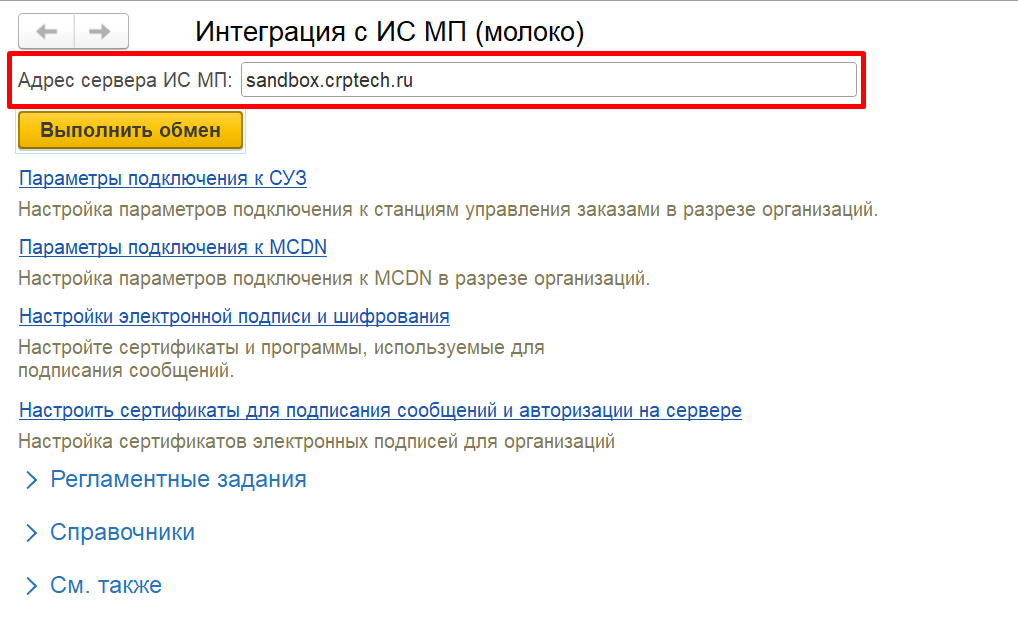1018x644 pixels.
Task: Expand the Регламентные задания section label
Action: pos(178,480)
